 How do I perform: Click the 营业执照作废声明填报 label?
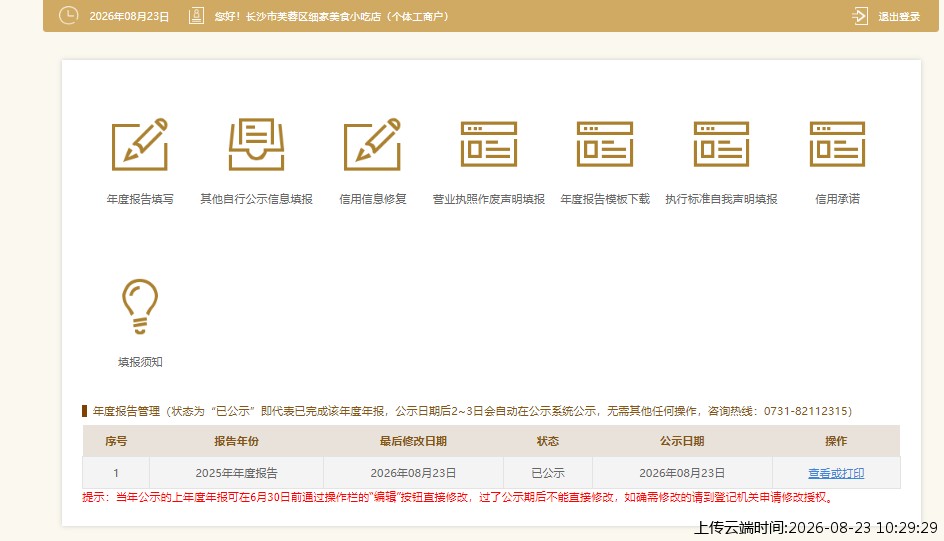click(488, 199)
